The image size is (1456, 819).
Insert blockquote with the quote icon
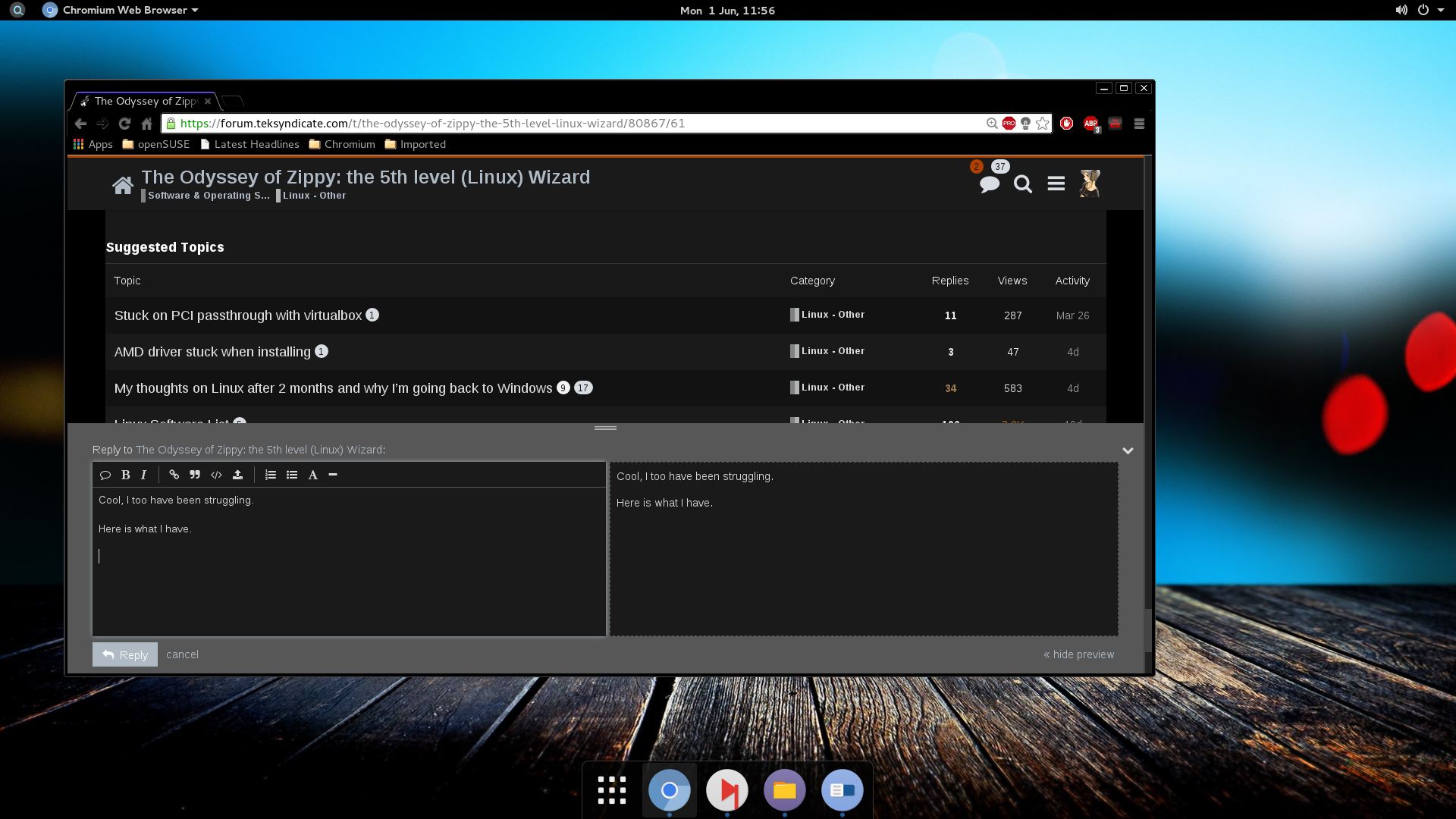tap(195, 475)
